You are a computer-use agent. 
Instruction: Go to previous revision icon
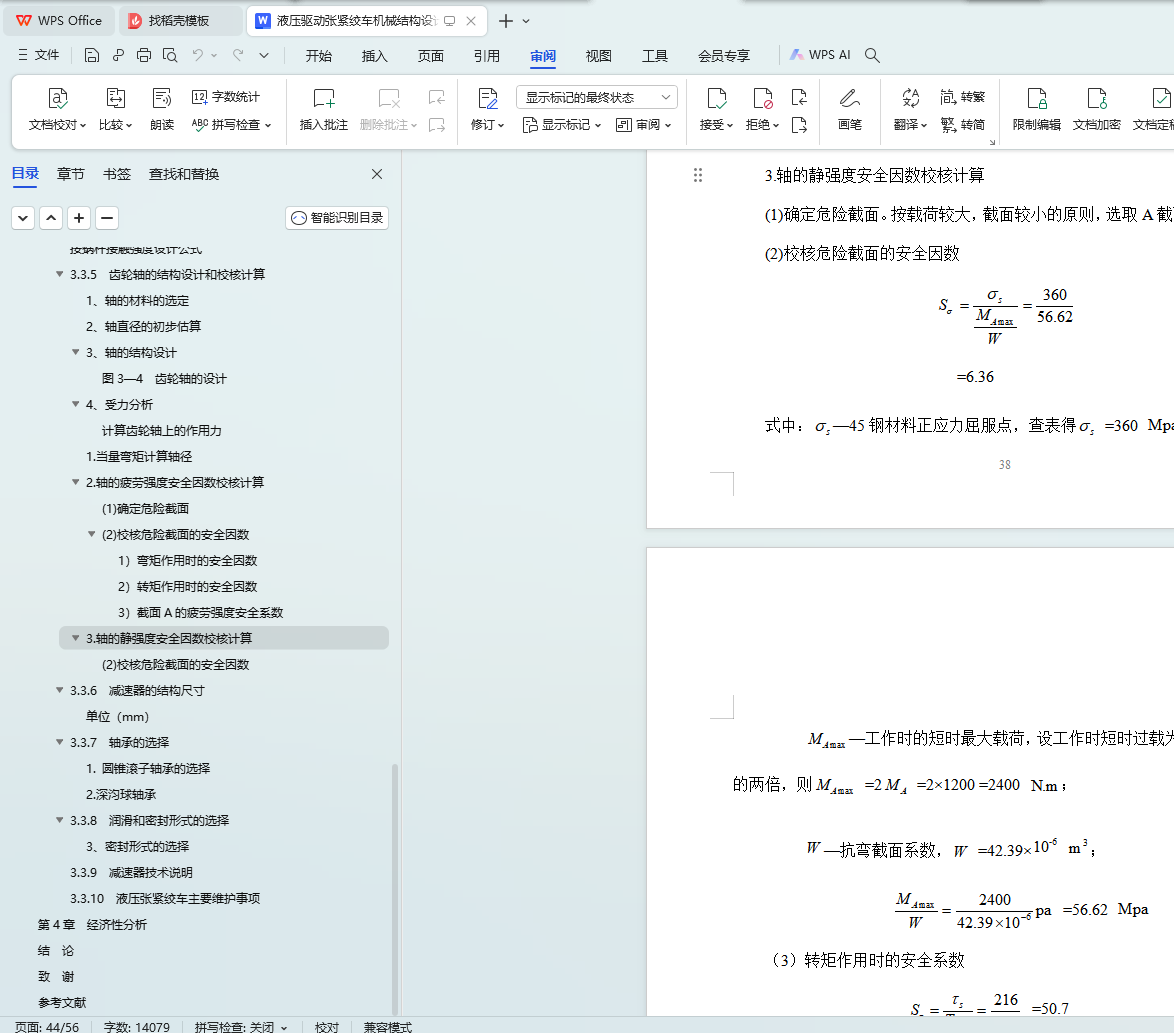point(799,97)
